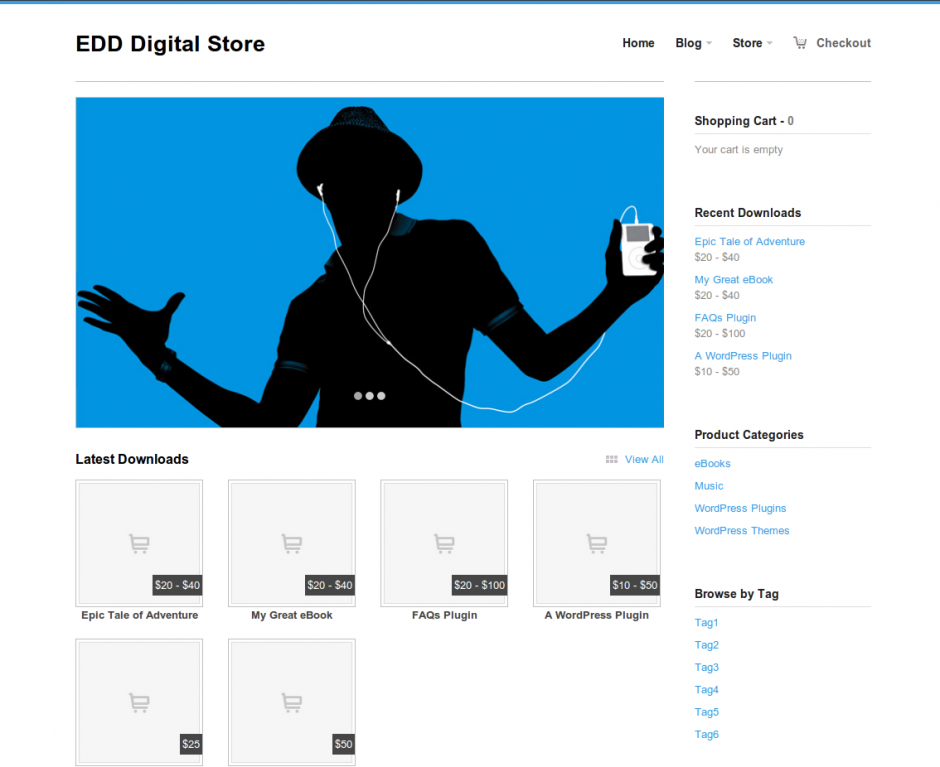Browse the eBooks category
Screen dimensions: 940x767
coord(712,464)
